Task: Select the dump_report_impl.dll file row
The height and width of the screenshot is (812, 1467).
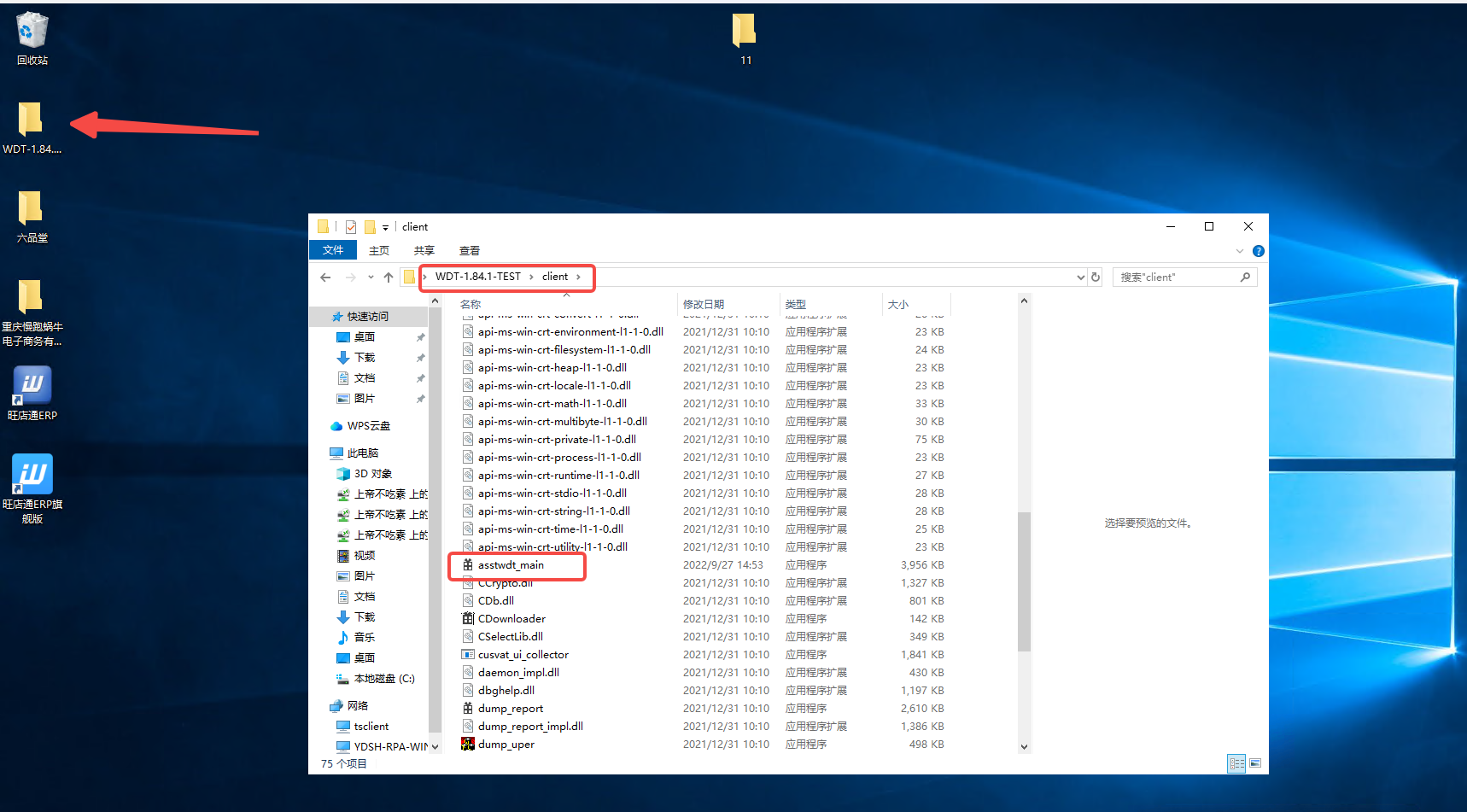Action: pos(703,727)
